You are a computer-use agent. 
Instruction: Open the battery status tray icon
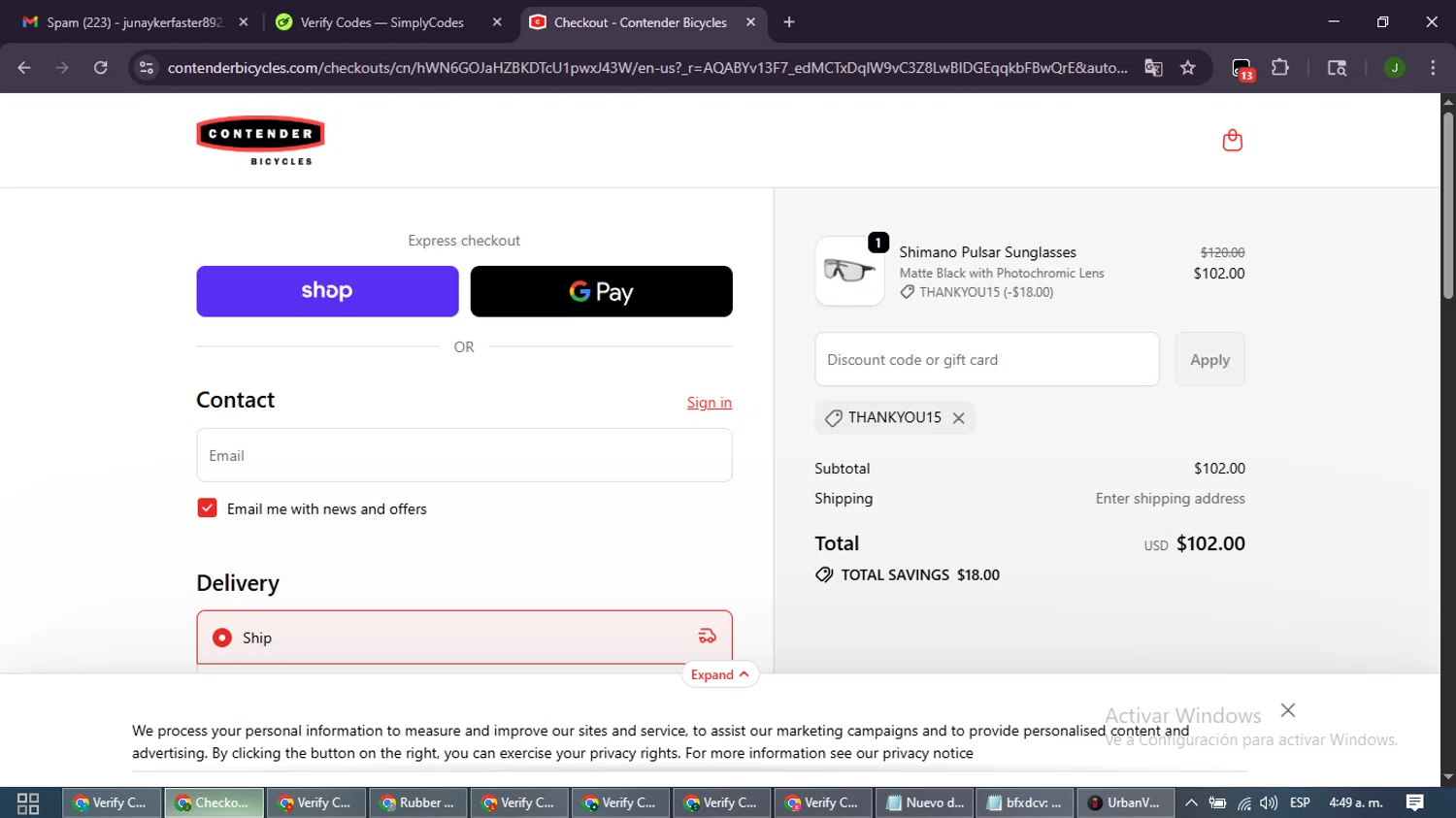(x=1217, y=803)
